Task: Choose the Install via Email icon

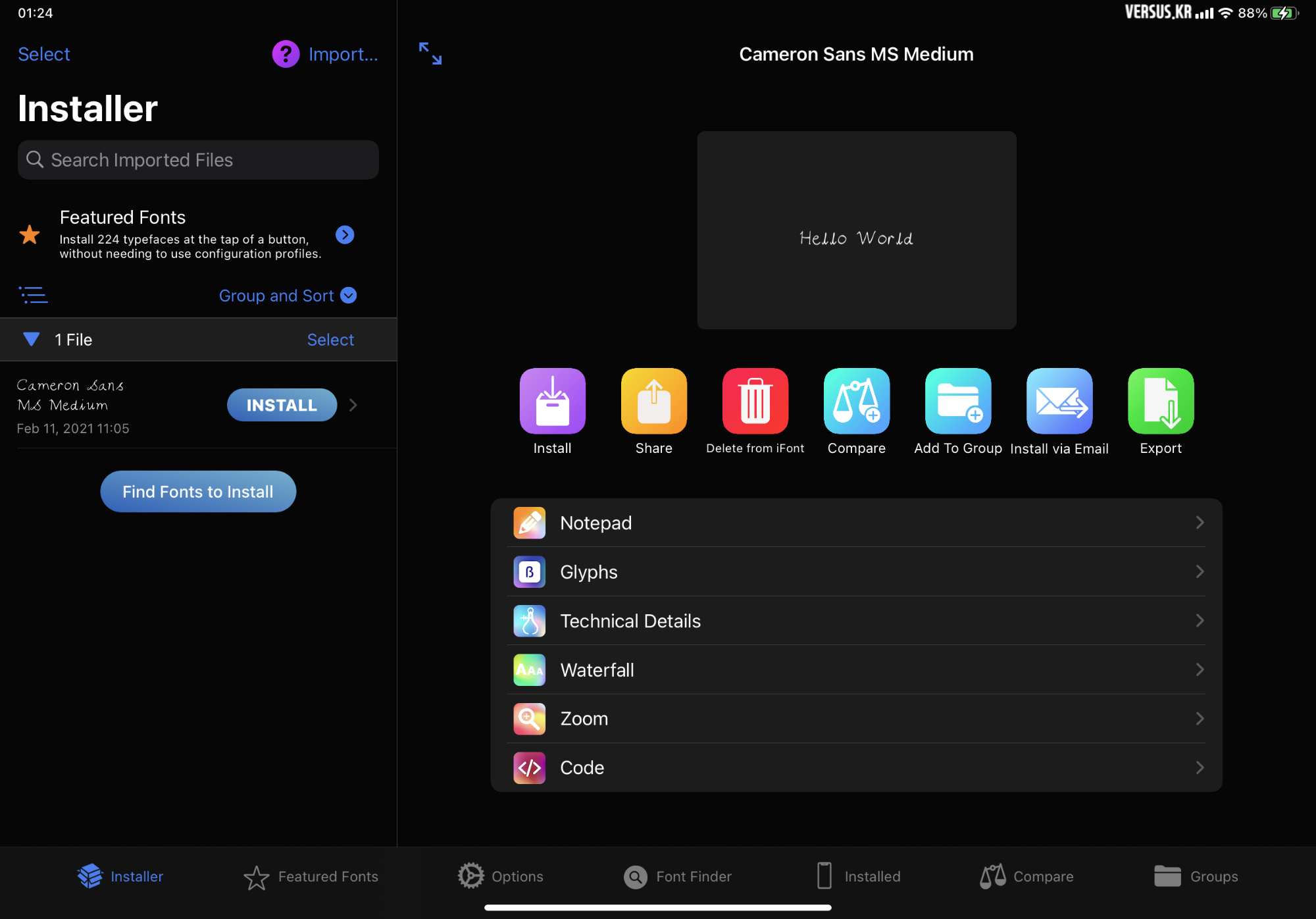Action: (x=1059, y=401)
